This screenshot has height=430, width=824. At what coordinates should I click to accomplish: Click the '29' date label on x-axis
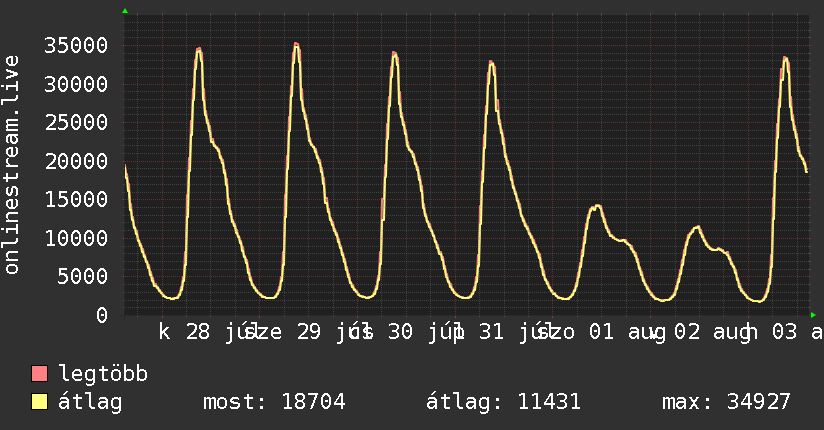click(x=308, y=332)
